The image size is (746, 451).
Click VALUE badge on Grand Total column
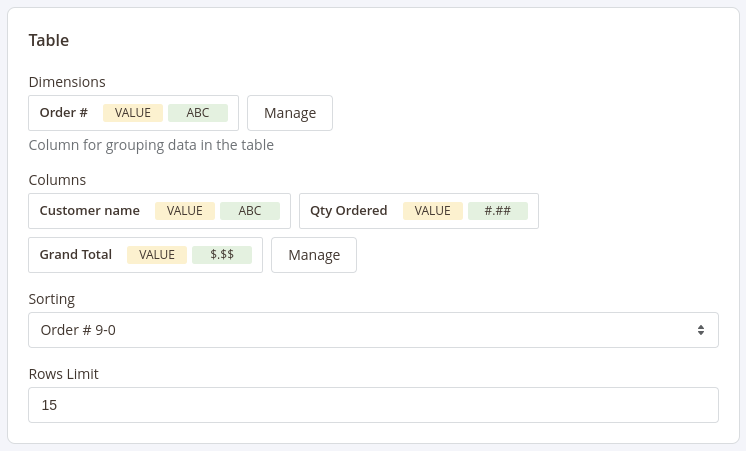coord(157,255)
